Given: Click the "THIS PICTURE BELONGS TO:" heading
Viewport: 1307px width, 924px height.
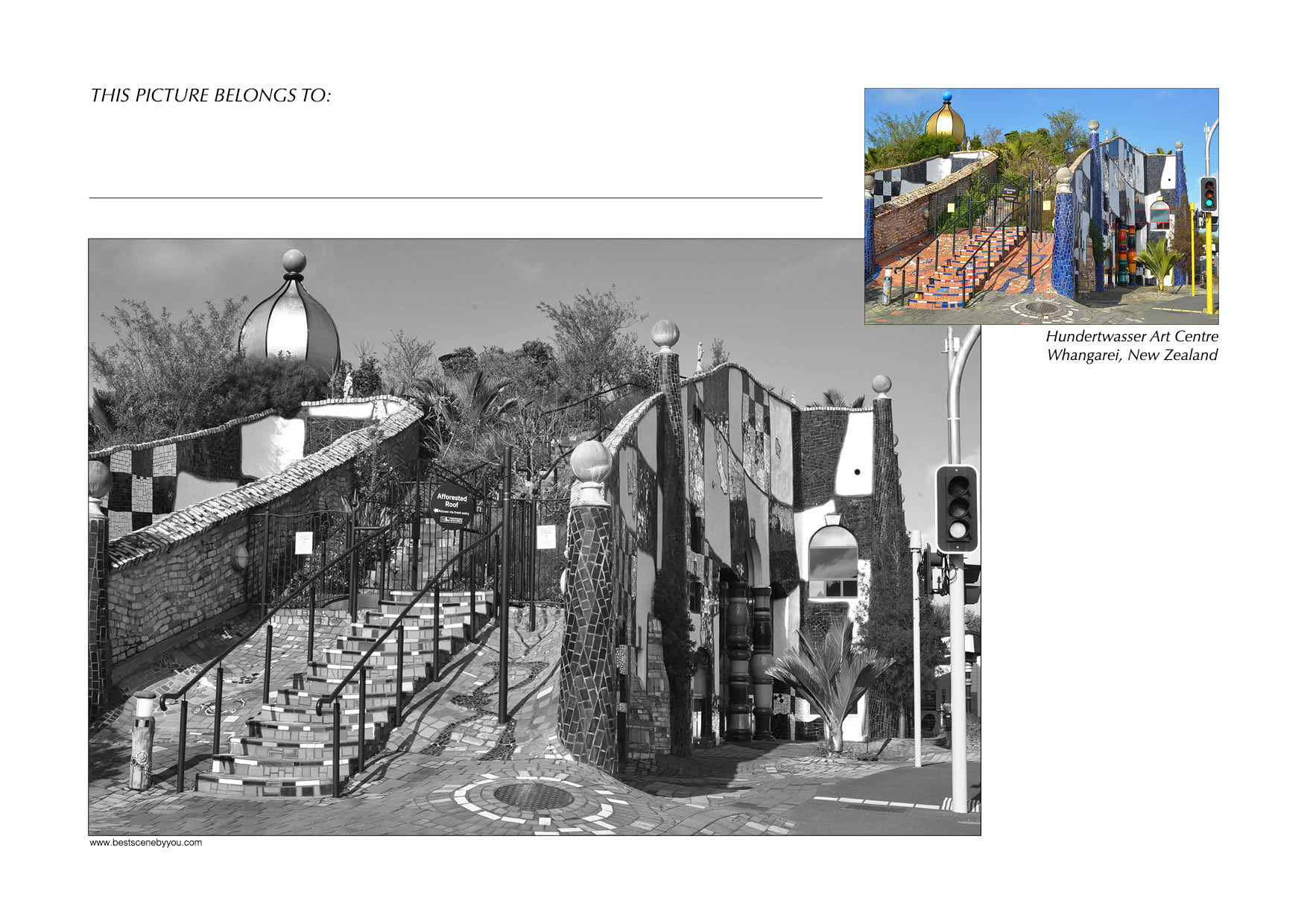Looking at the screenshot, I should [x=210, y=95].
